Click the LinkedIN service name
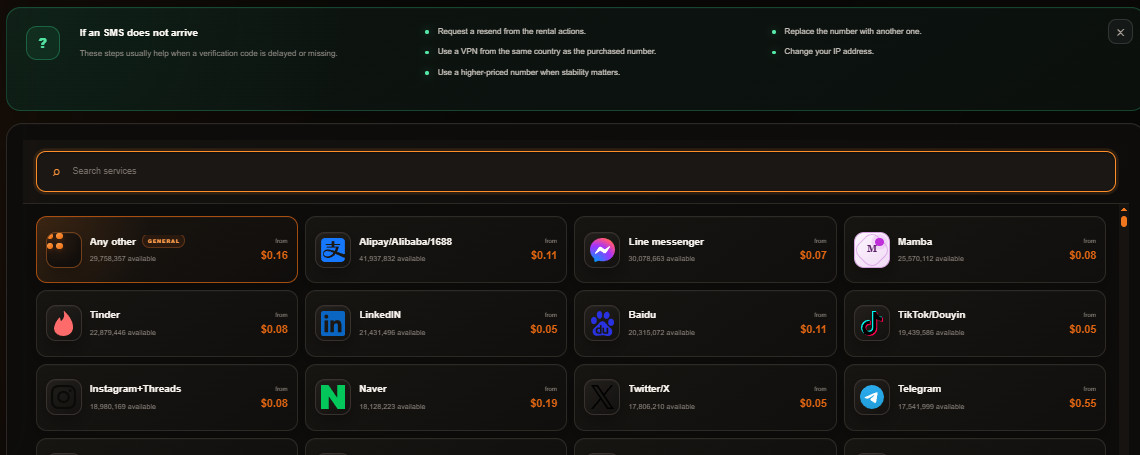Viewport: 1140px width, 455px height. pyautogui.click(x=380, y=315)
